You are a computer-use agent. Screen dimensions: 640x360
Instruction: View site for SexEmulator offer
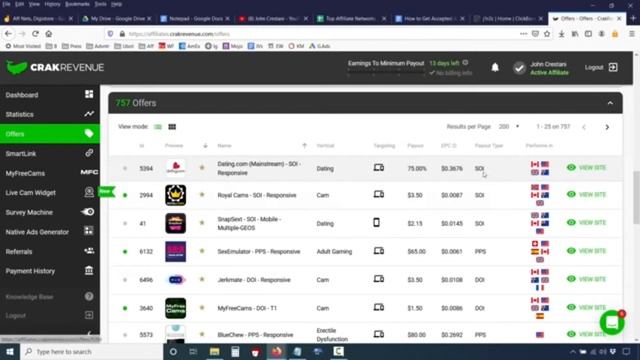[586, 251]
